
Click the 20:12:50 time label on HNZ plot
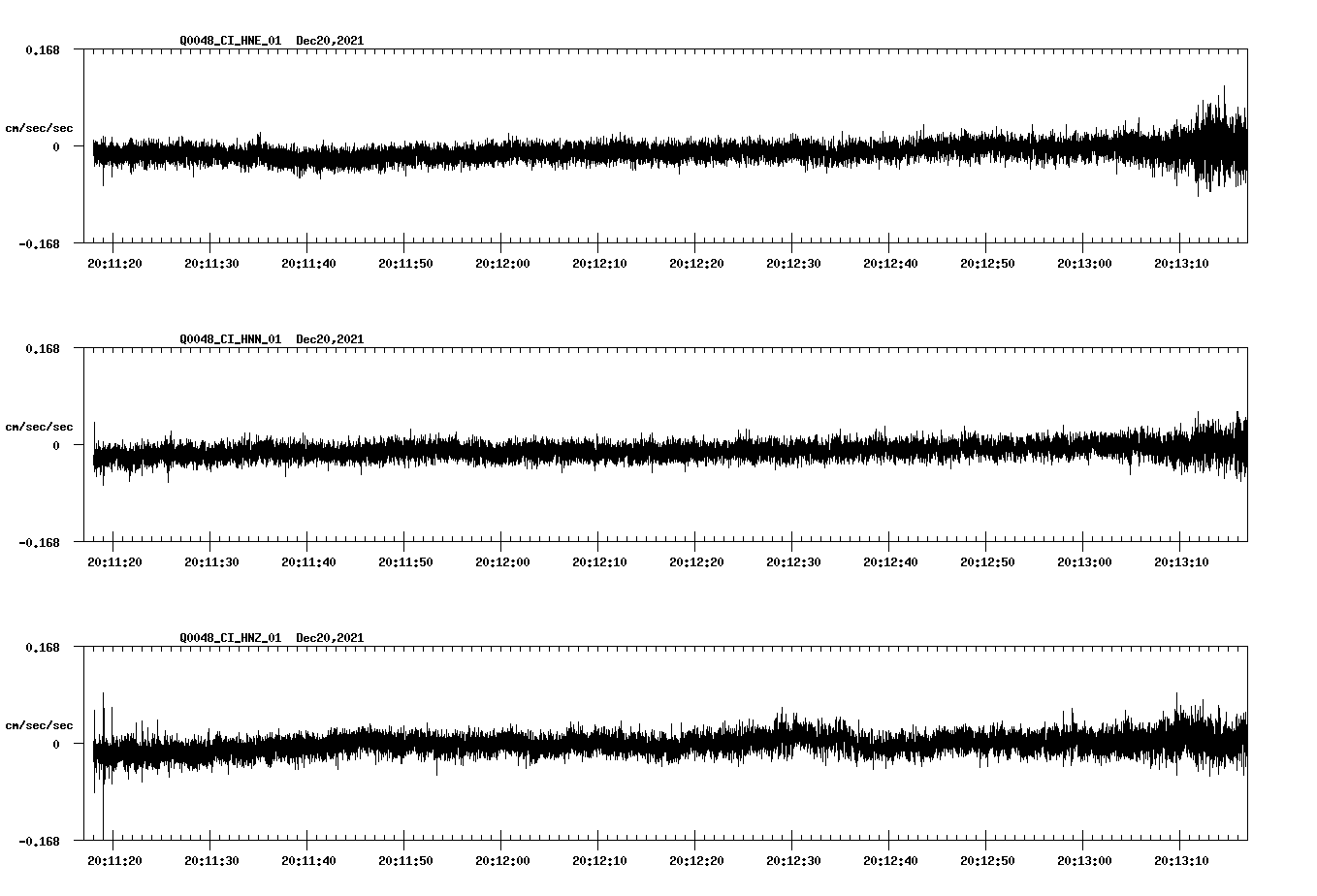coord(987,861)
